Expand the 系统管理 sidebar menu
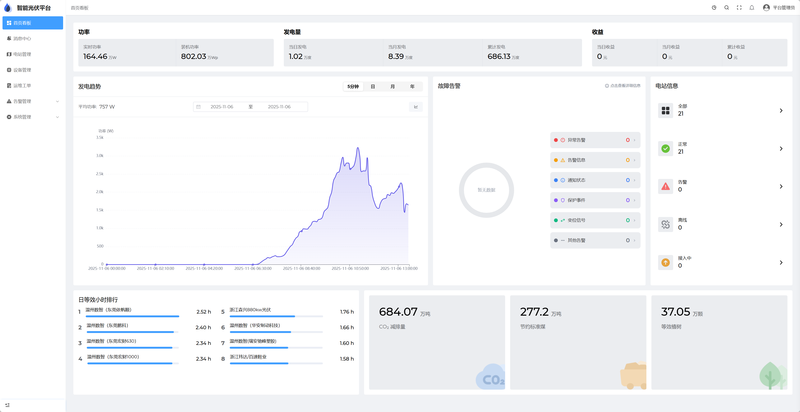Viewport: 800px width, 412px height. 32,116
